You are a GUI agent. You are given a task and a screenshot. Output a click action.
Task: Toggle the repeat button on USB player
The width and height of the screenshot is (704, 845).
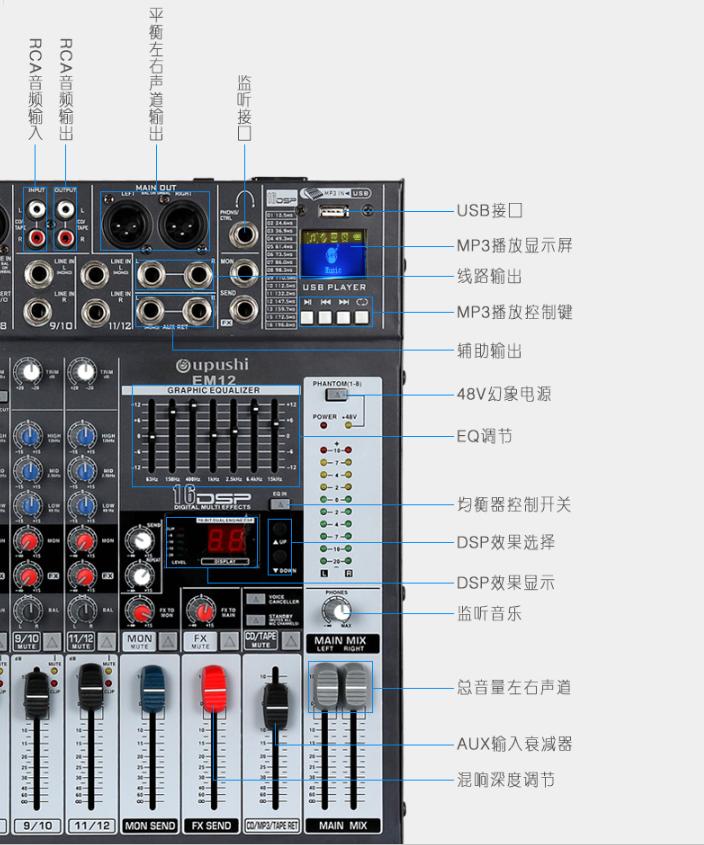tap(362, 317)
